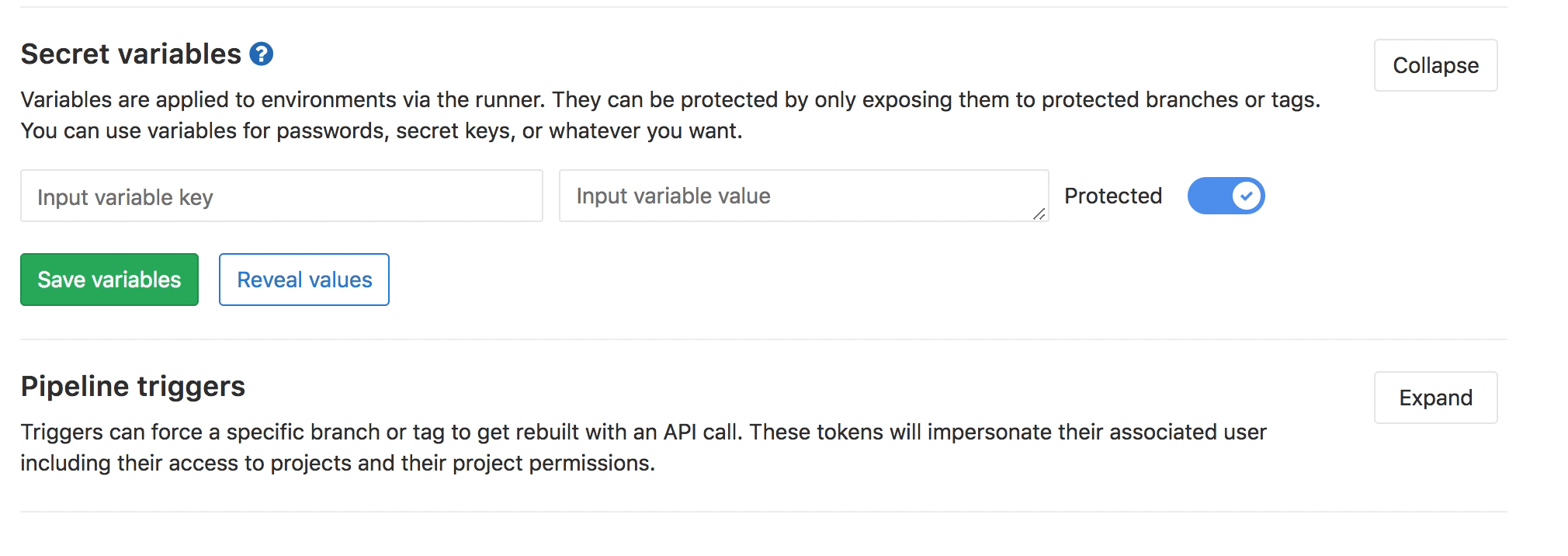Save variables with the green button
Image resolution: width=1568 pixels, height=556 pixels.
pos(109,280)
